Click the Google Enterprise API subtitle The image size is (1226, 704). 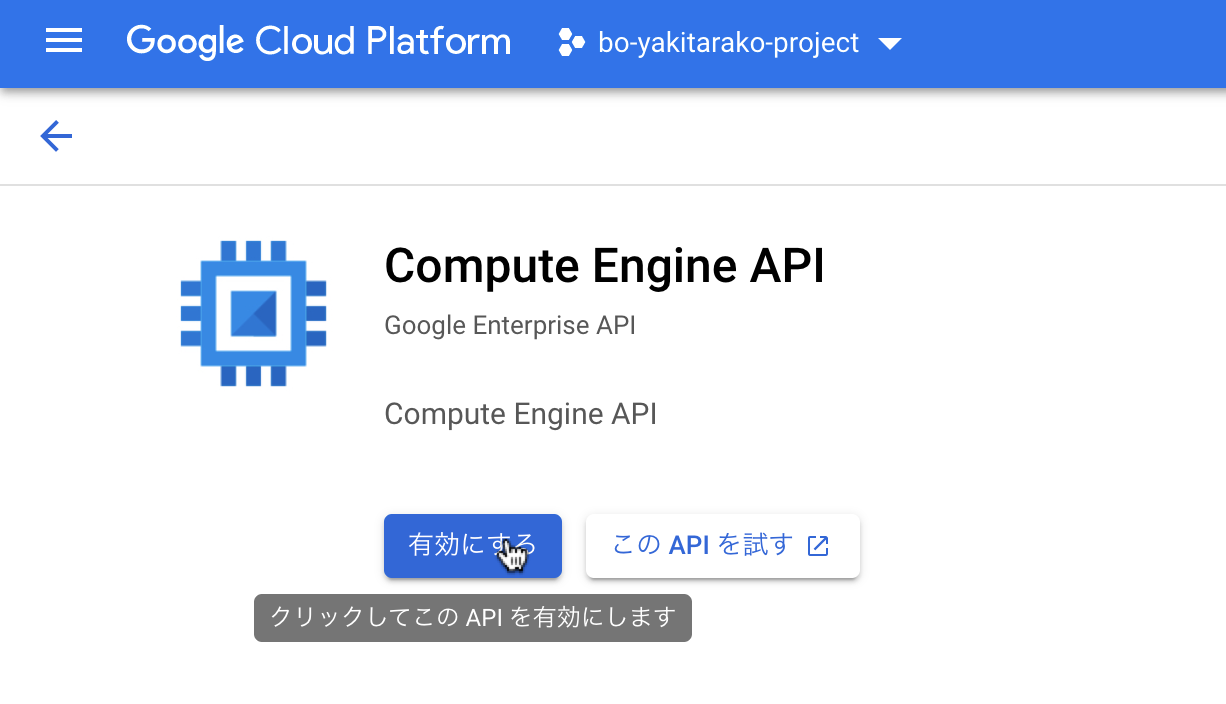click(510, 326)
